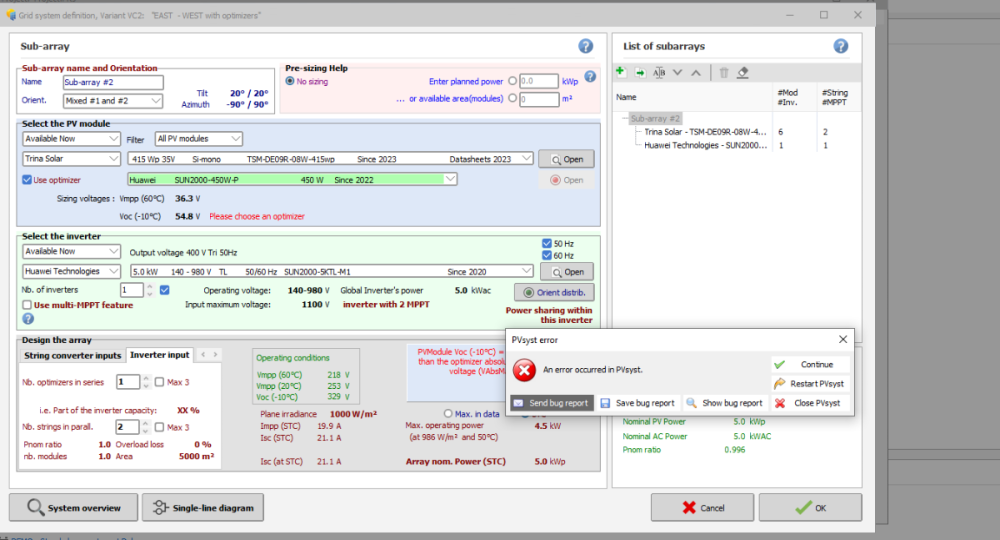Open Sub-array help question mark icon
This screenshot has width=1000, height=540.
586,46
